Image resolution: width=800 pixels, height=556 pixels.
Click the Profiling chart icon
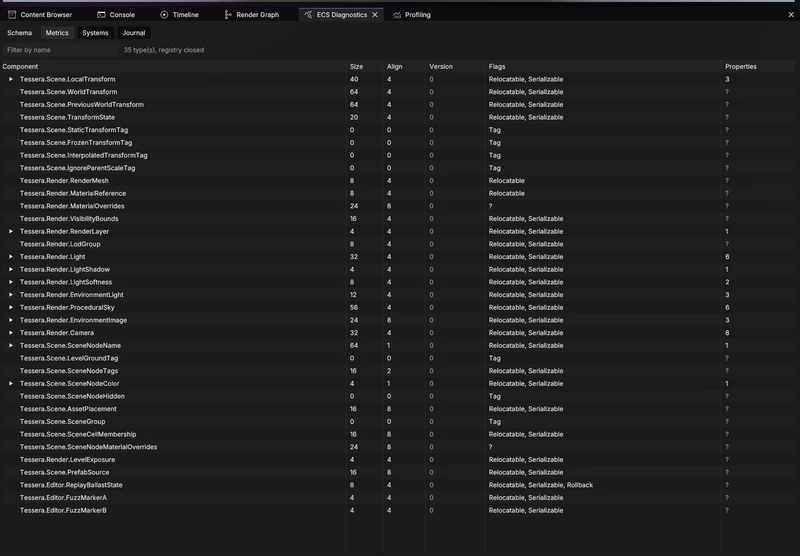(396, 15)
